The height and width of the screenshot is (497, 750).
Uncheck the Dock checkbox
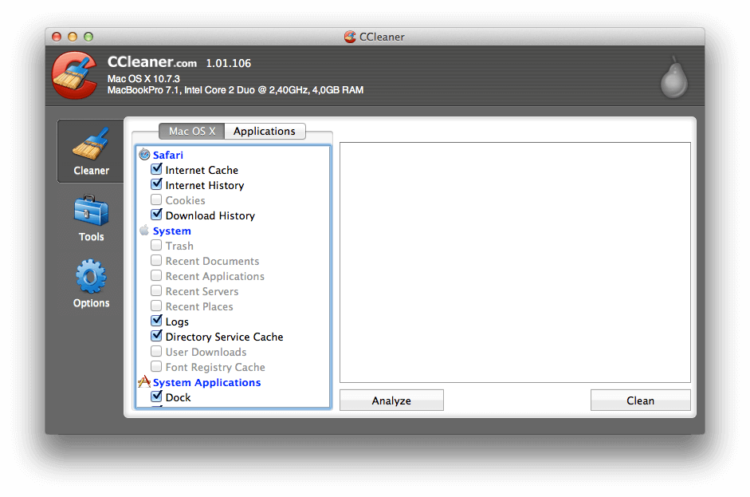pyautogui.click(x=156, y=397)
